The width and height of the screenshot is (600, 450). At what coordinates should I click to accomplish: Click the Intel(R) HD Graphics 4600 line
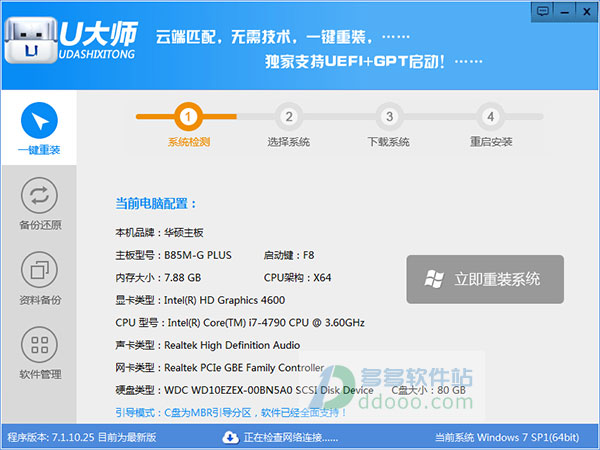pyautogui.click(x=200, y=300)
